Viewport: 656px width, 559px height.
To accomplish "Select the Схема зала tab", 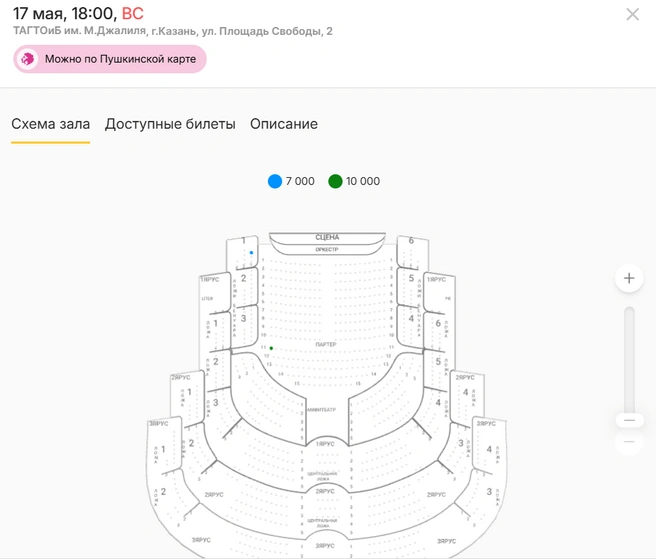I will [x=50, y=124].
